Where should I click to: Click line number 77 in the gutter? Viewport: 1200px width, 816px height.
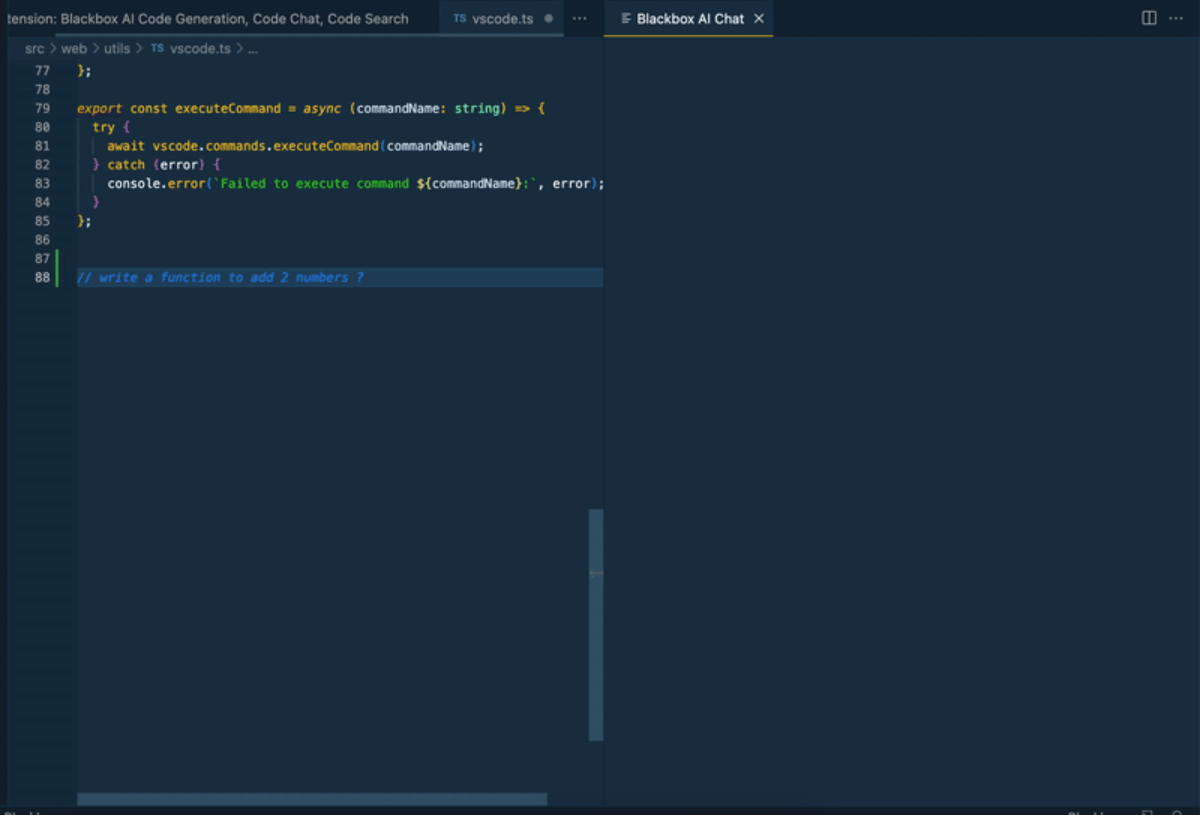pyautogui.click(x=42, y=71)
